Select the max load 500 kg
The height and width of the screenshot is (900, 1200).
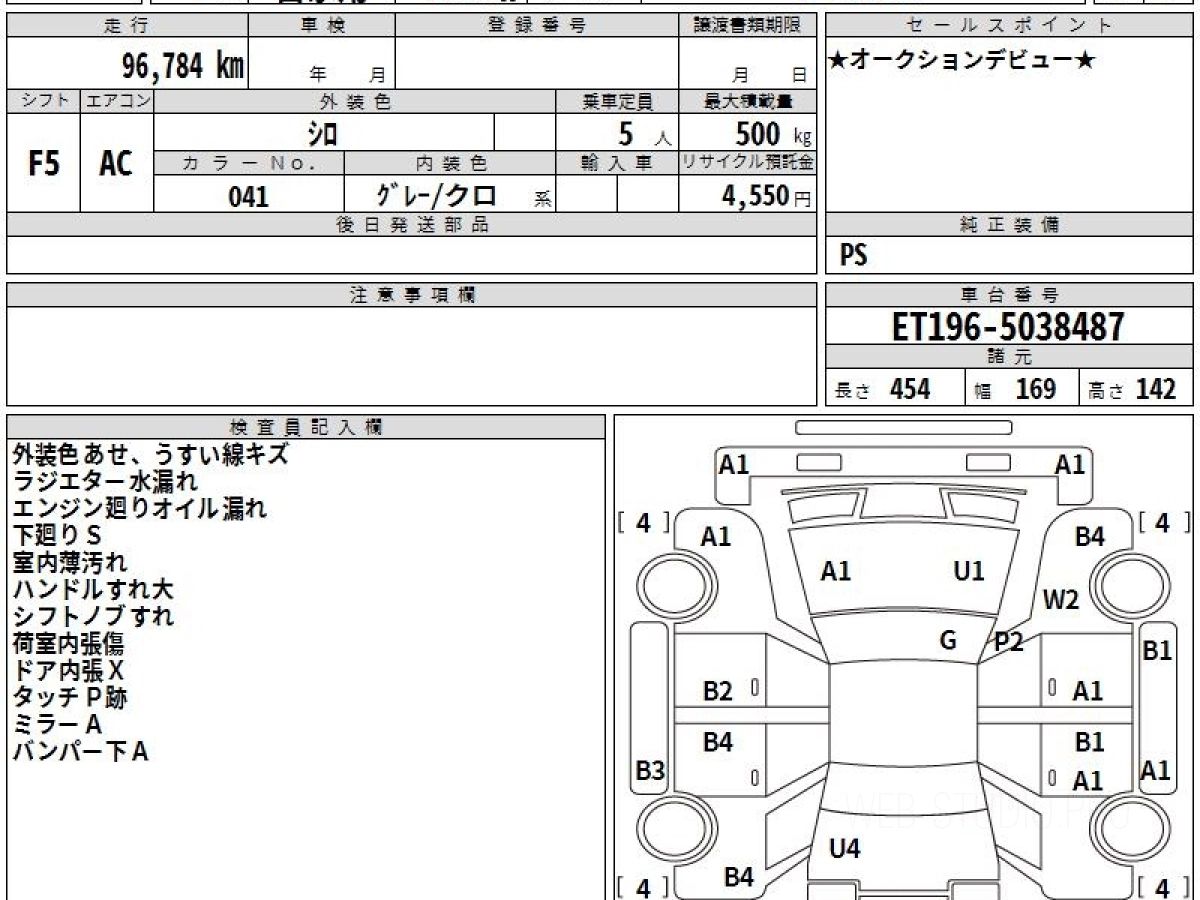tap(773, 132)
